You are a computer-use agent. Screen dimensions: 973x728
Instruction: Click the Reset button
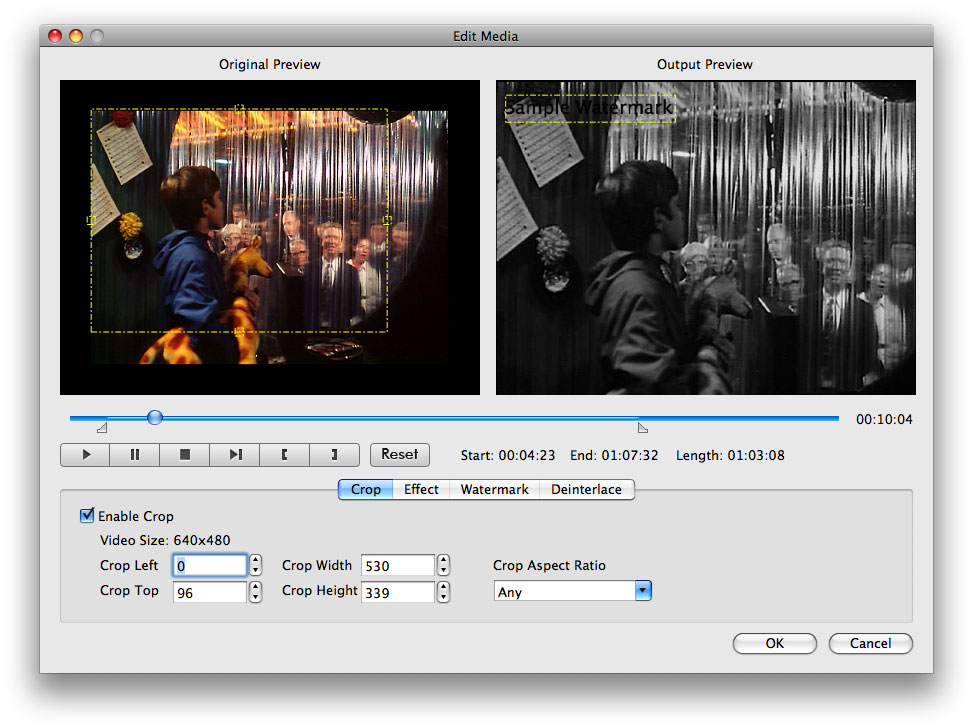pos(400,454)
